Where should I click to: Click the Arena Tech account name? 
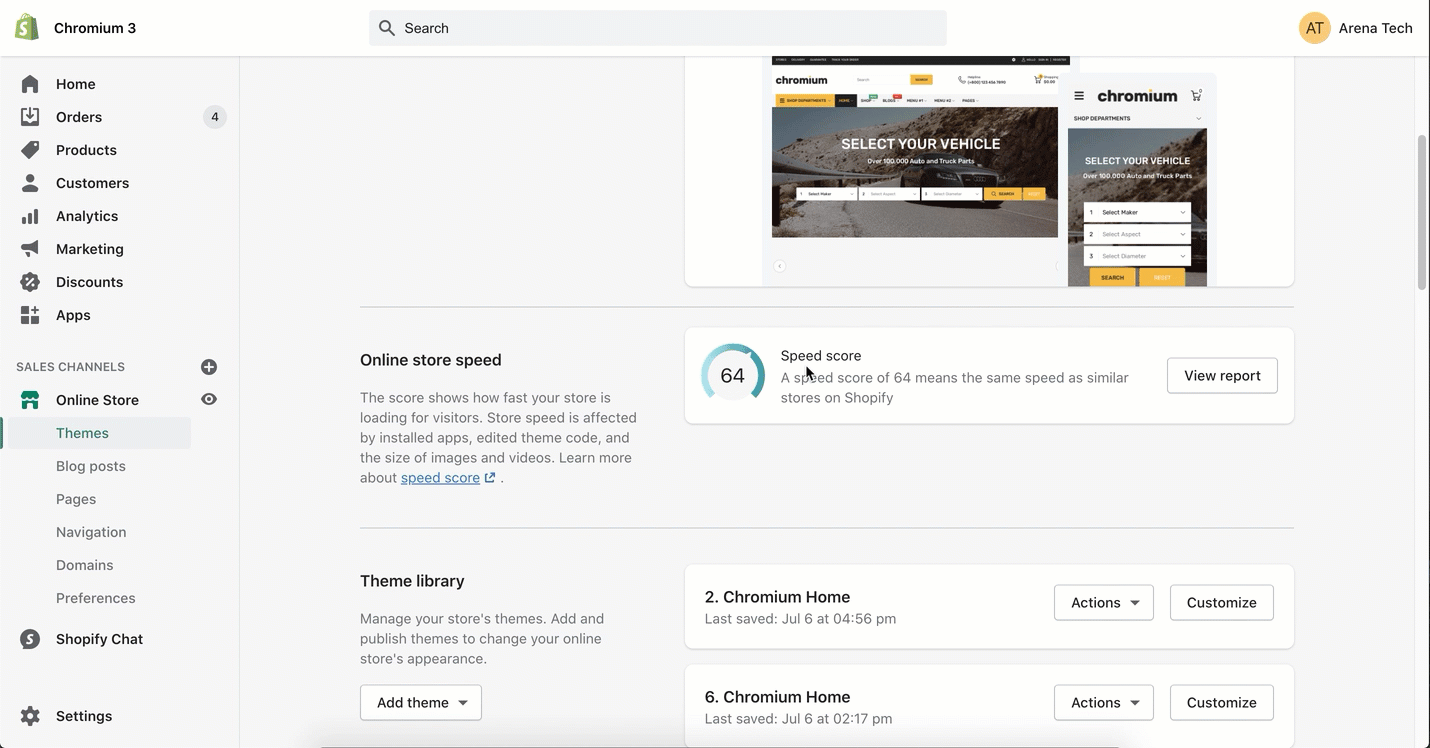pos(1375,28)
